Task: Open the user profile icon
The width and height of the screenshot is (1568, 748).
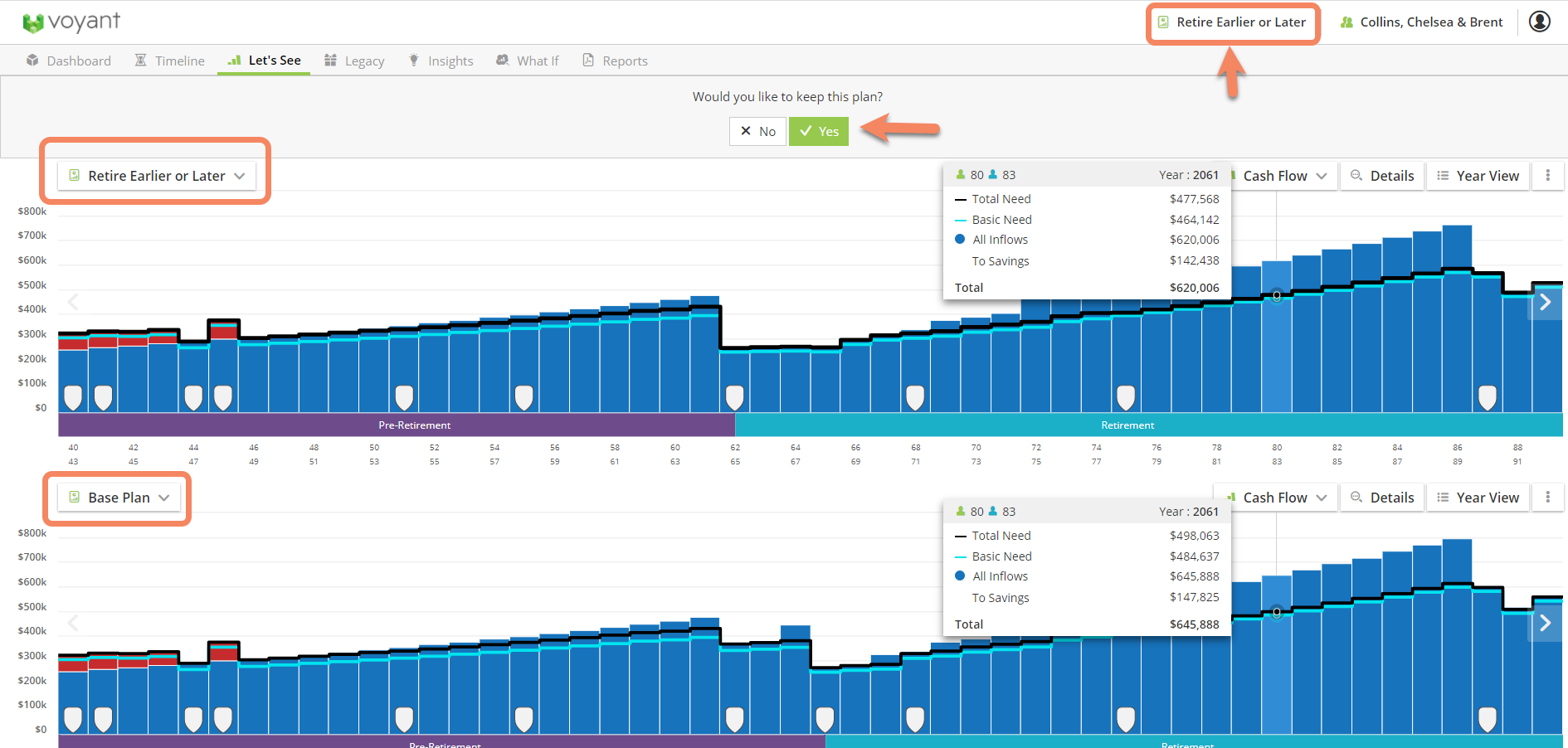Action: [1540, 22]
